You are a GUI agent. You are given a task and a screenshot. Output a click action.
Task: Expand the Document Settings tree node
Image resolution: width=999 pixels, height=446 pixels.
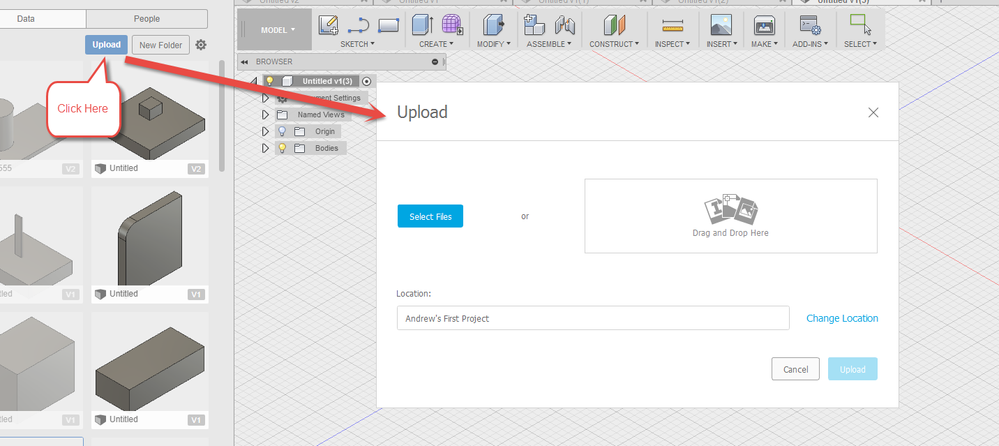point(266,98)
